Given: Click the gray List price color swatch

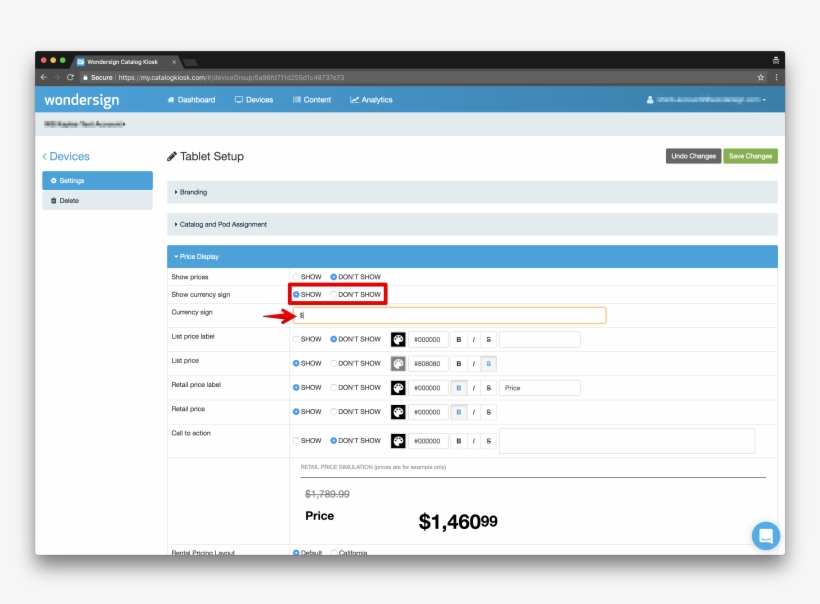Looking at the screenshot, I should pos(398,364).
